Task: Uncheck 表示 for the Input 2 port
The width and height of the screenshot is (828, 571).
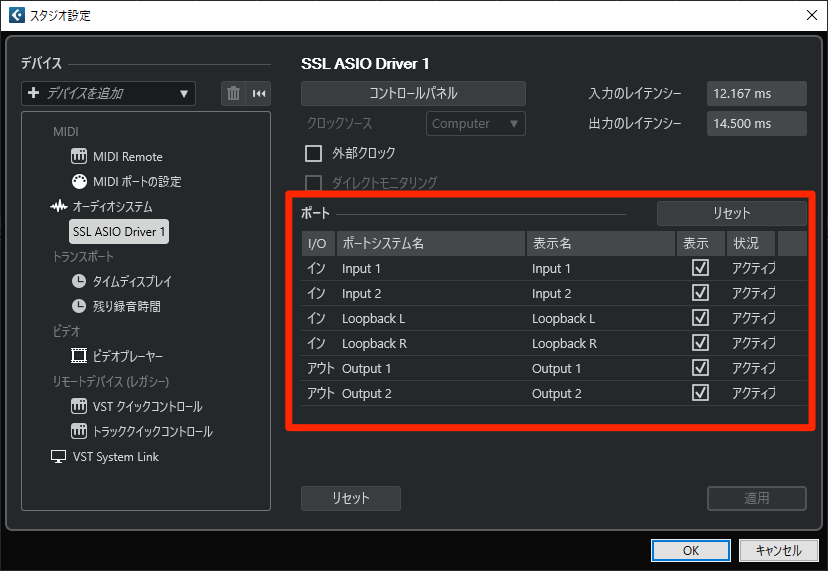Action: pos(700,293)
